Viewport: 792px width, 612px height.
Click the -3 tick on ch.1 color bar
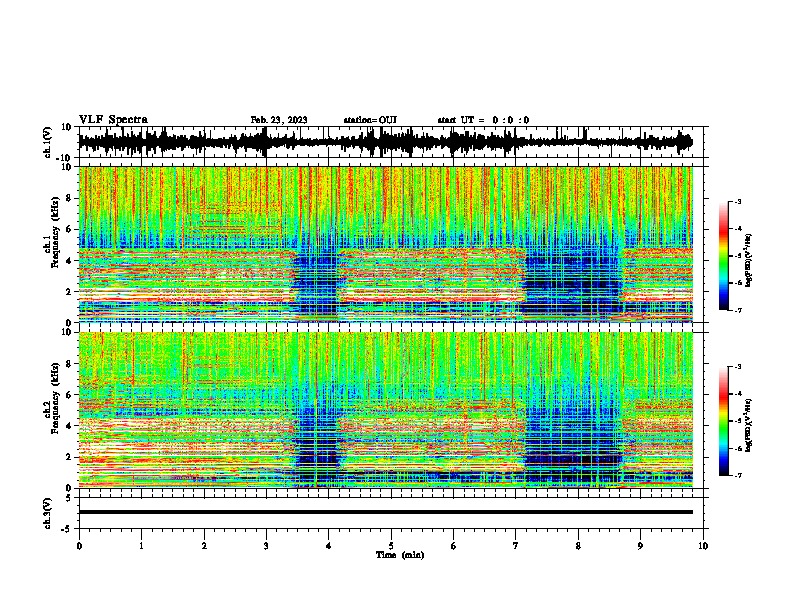tap(737, 202)
